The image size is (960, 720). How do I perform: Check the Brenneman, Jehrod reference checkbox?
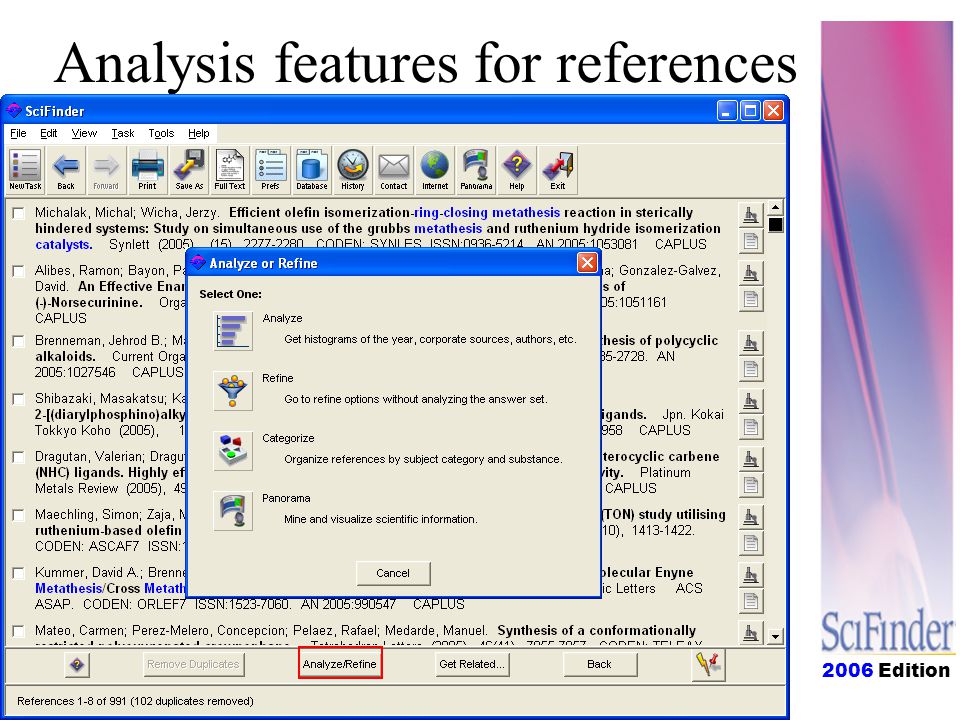tap(18, 341)
